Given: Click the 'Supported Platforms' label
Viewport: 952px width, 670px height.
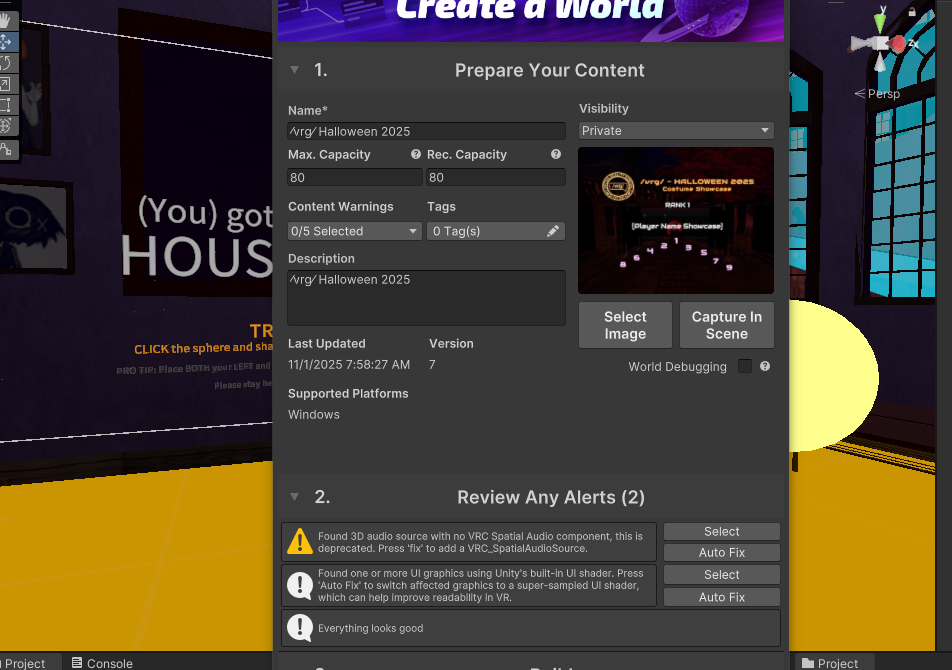Looking at the screenshot, I should pyautogui.click(x=348, y=393).
